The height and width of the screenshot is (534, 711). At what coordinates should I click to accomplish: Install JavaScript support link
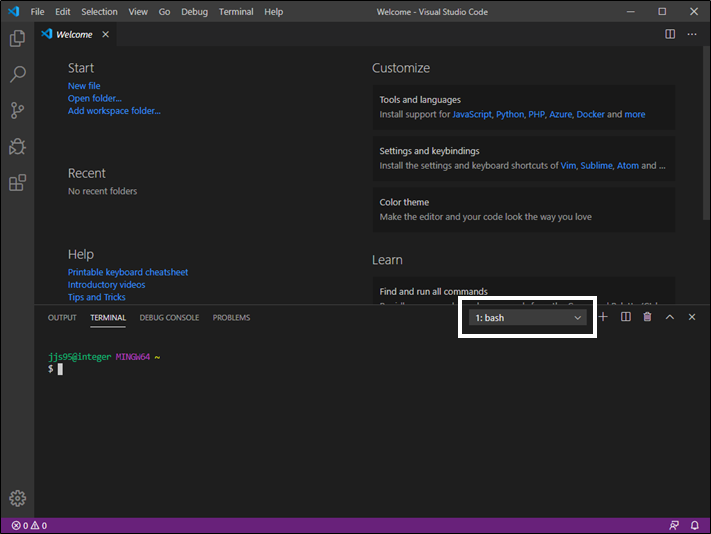[472, 114]
